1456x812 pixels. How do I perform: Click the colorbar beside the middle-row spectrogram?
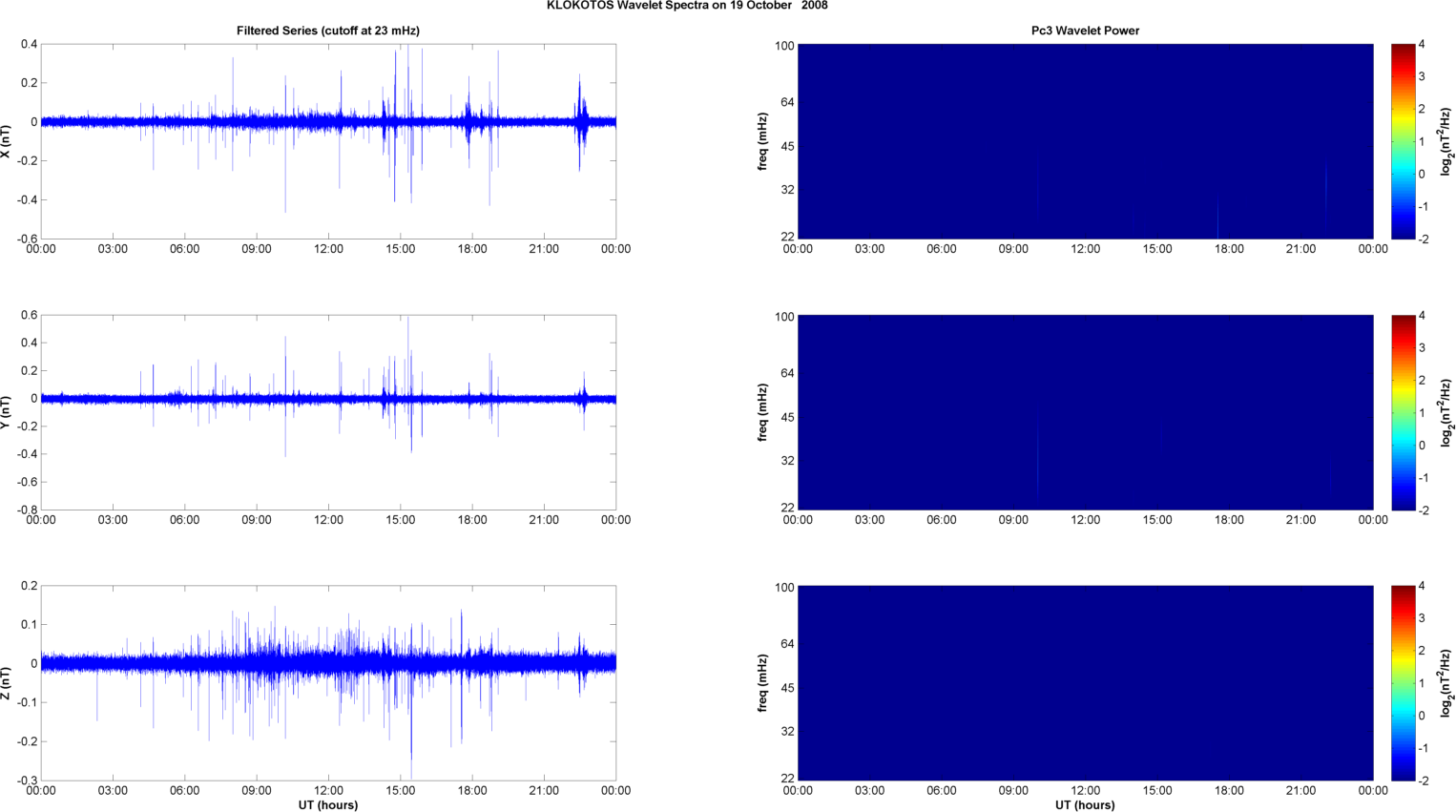[1403, 412]
